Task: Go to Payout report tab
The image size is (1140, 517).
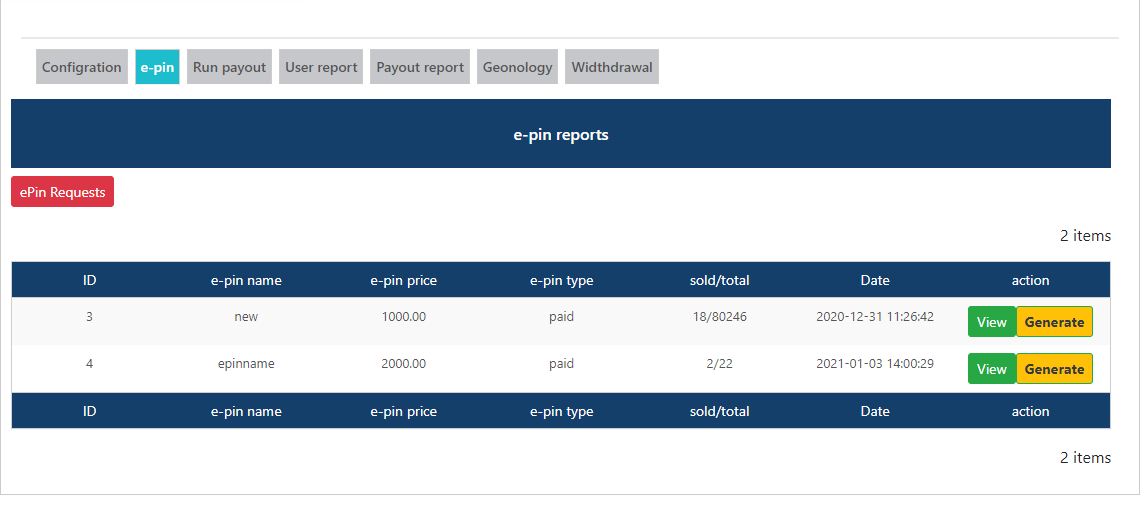Action: [x=420, y=67]
